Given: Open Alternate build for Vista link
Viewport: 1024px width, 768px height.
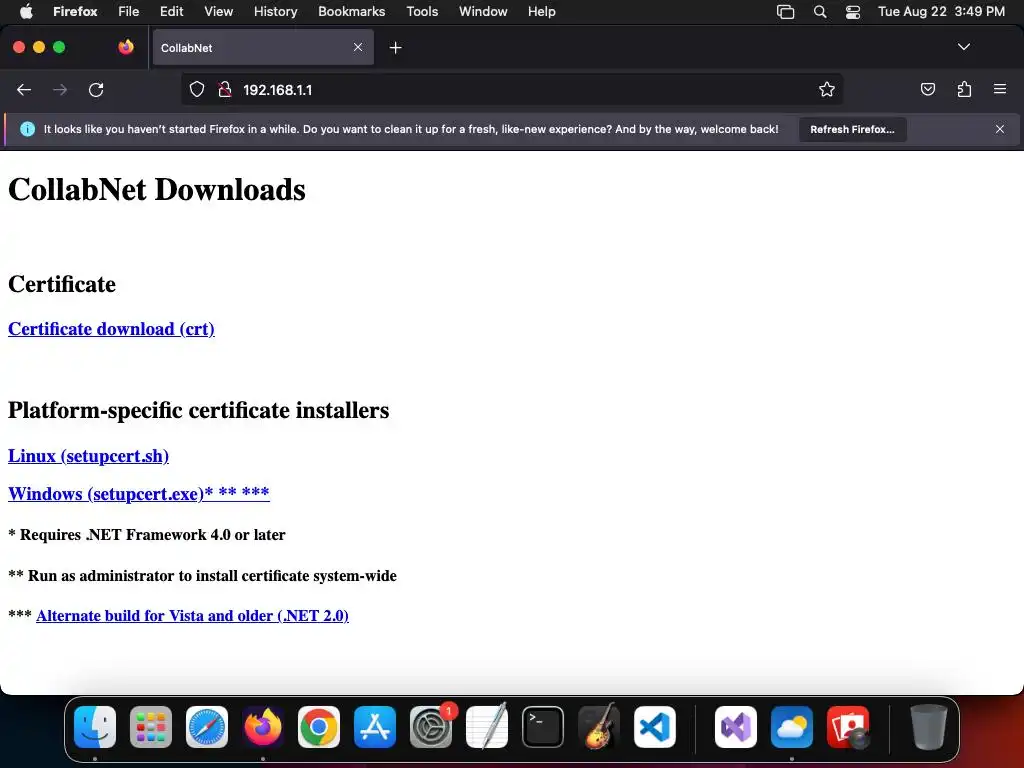Looking at the screenshot, I should pos(192,616).
